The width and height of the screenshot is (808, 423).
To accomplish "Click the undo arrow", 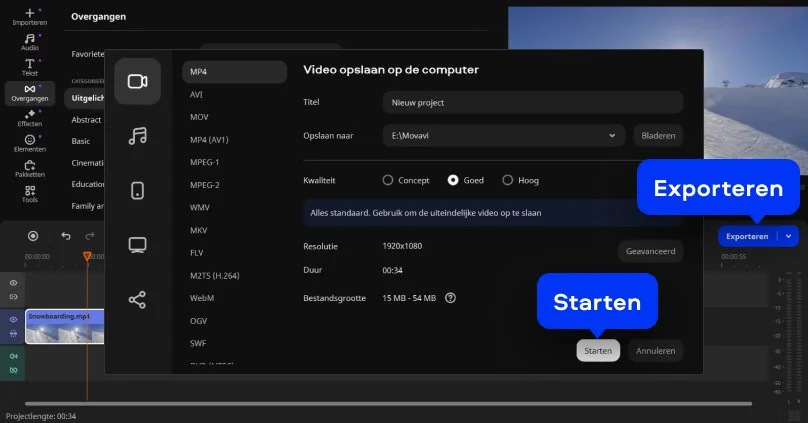I will 65,236.
